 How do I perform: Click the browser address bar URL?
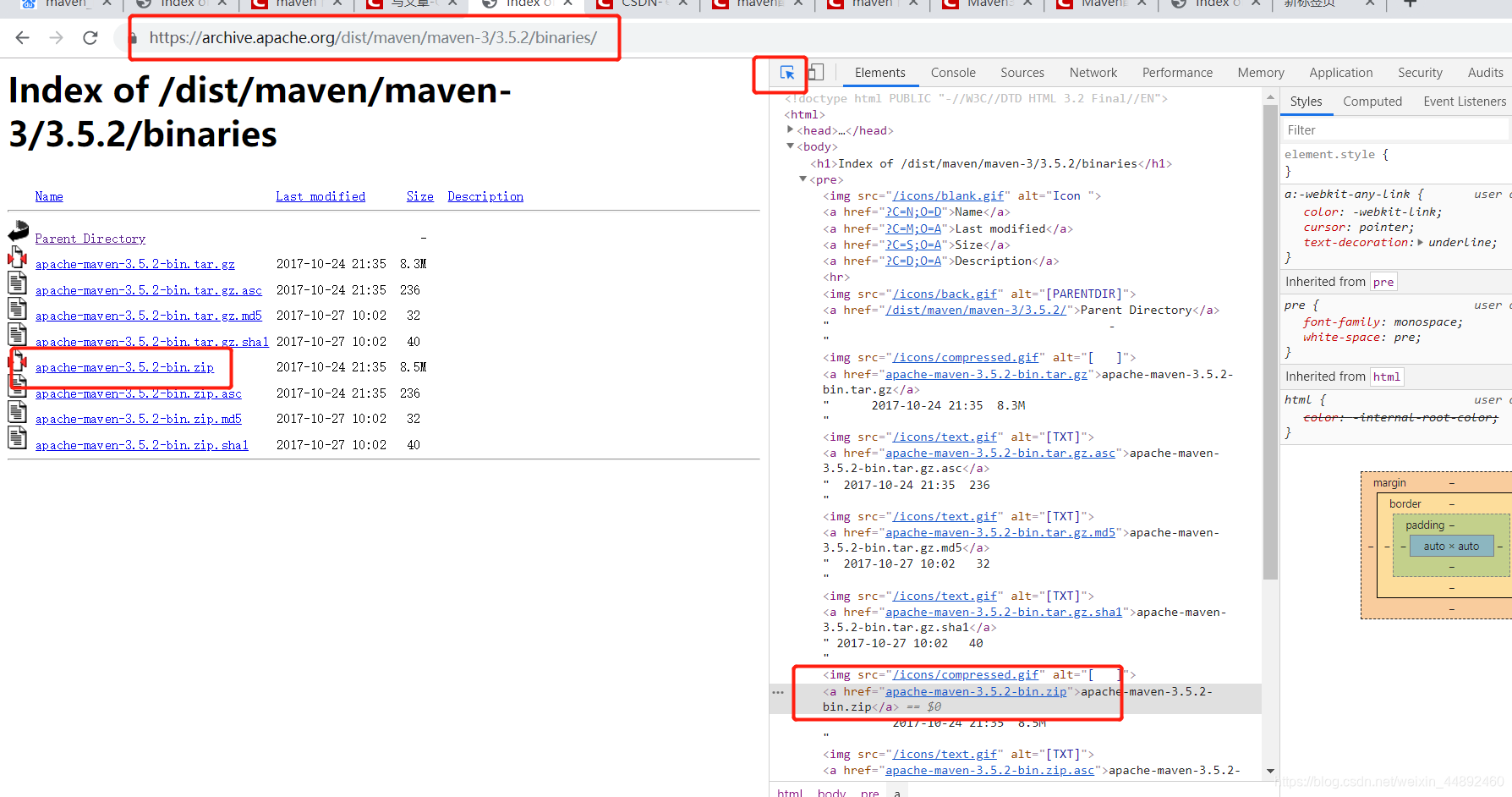click(x=373, y=37)
